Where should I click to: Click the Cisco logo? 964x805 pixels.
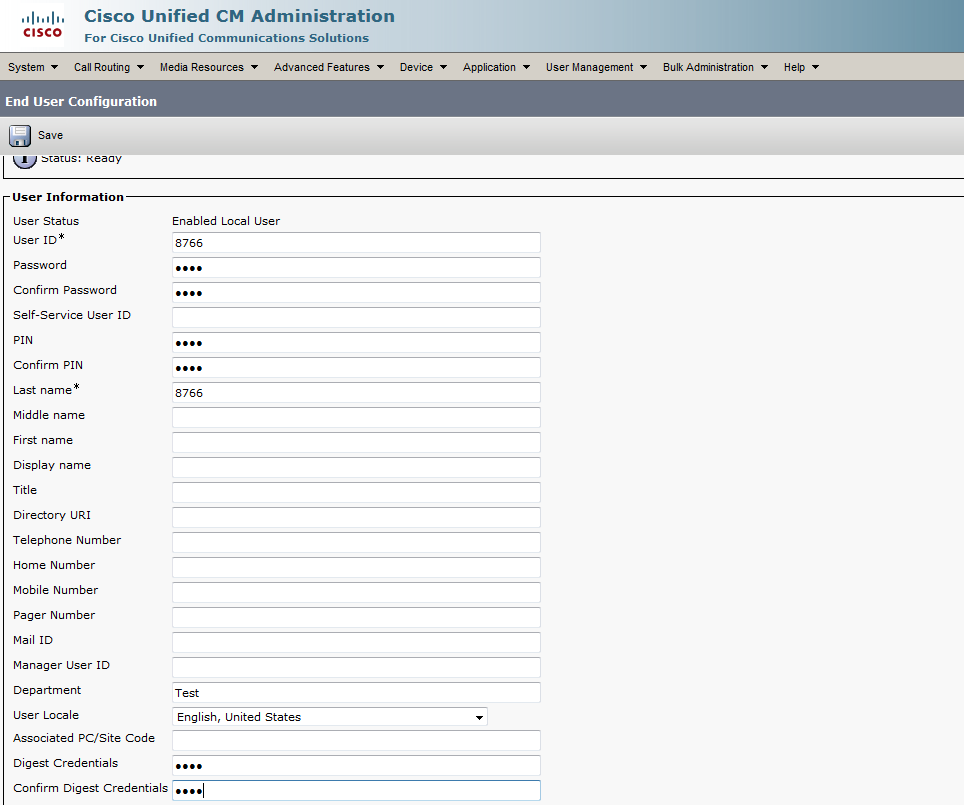(42, 26)
